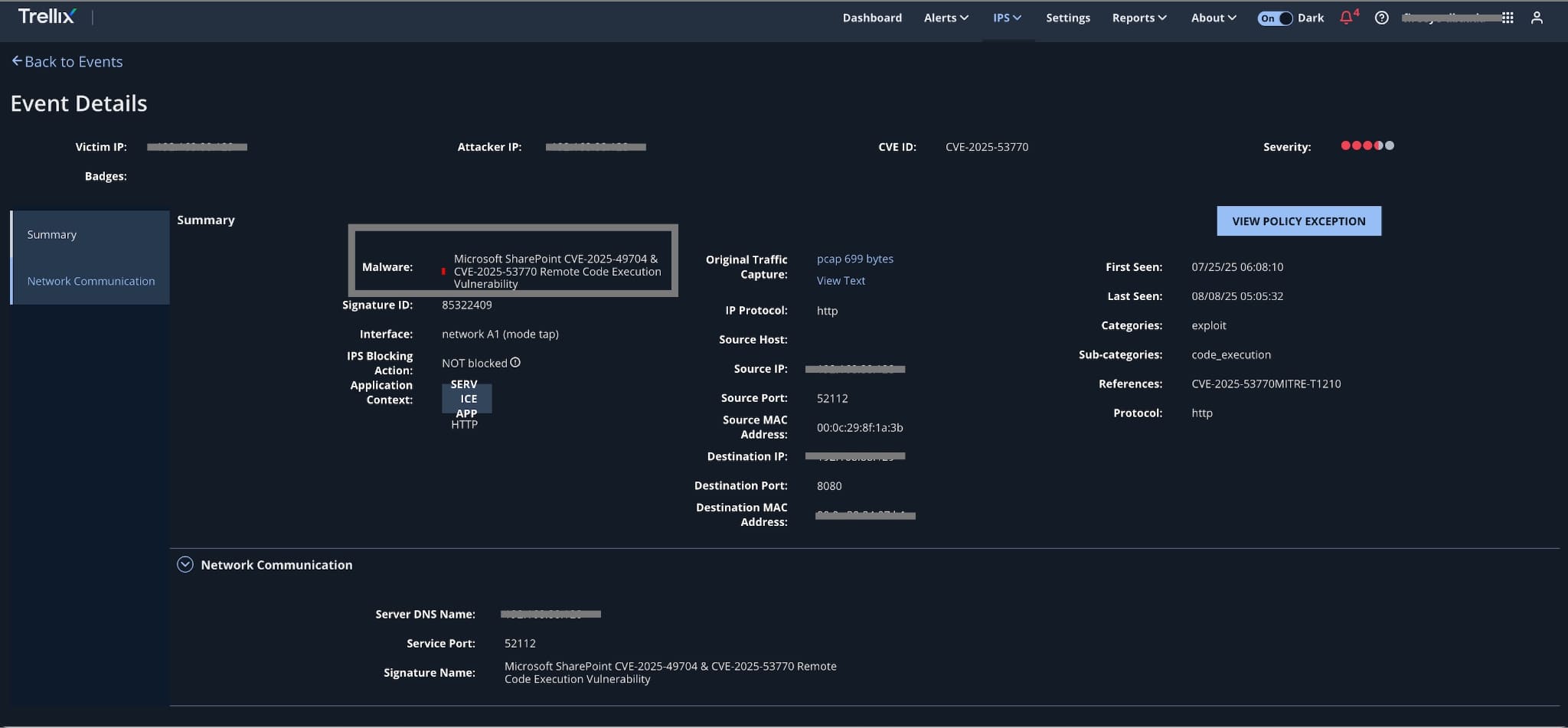This screenshot has width=1568, height=728.
Task: Click interface value network A1 (mode tap)
Action: [500, 334]
